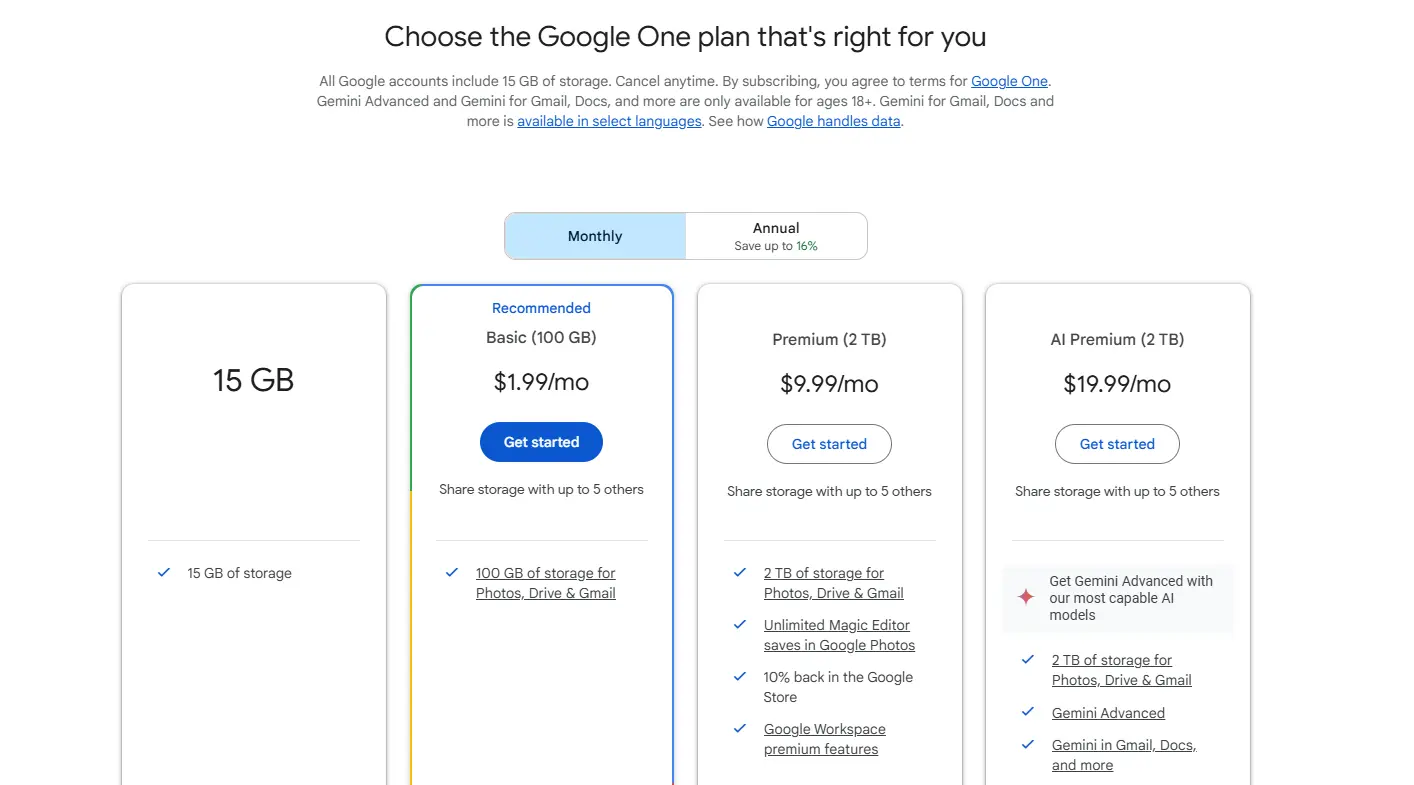Open "Google Workspace premium features" link
Viewport: 1414px width, 785px height.
(824, 738)
